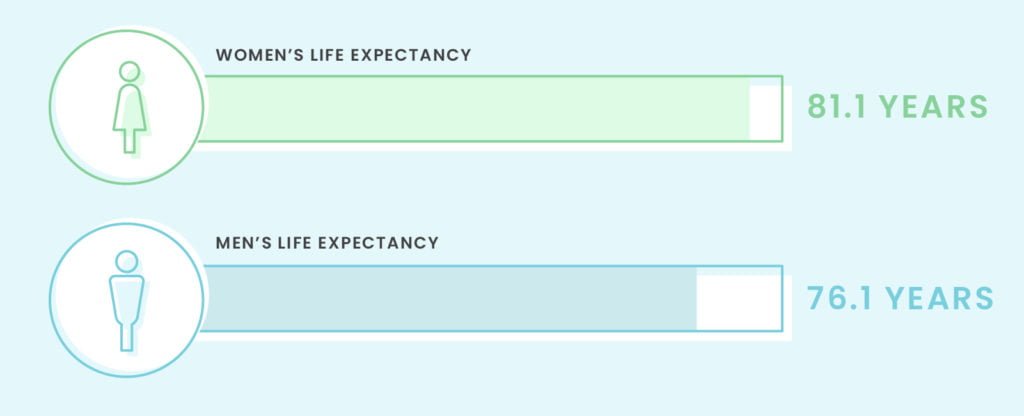Click the head of the woman figure
Screen dimensions: 1024x416
point(128,72)
